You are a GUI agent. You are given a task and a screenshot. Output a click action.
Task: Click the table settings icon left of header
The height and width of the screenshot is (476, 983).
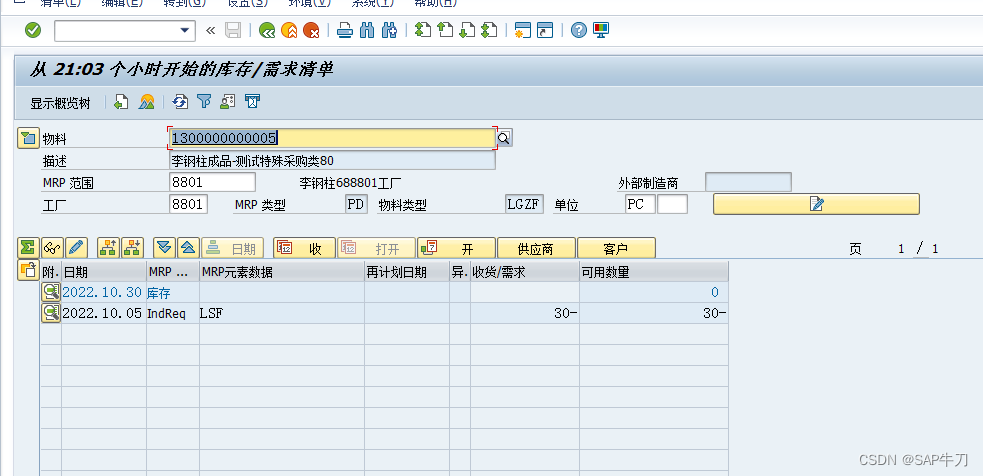click(x=28, y=270)
